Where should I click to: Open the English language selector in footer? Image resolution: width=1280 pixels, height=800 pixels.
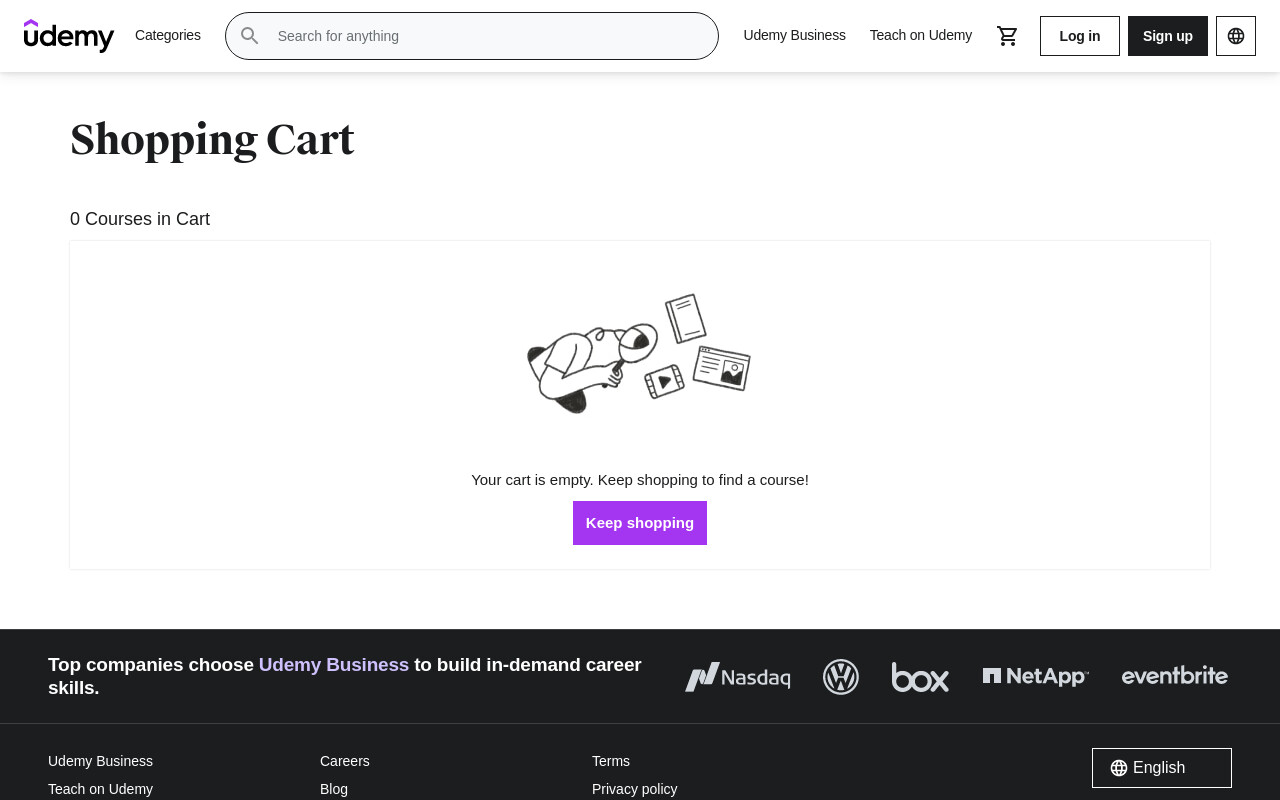click(x=1162, y=768)
